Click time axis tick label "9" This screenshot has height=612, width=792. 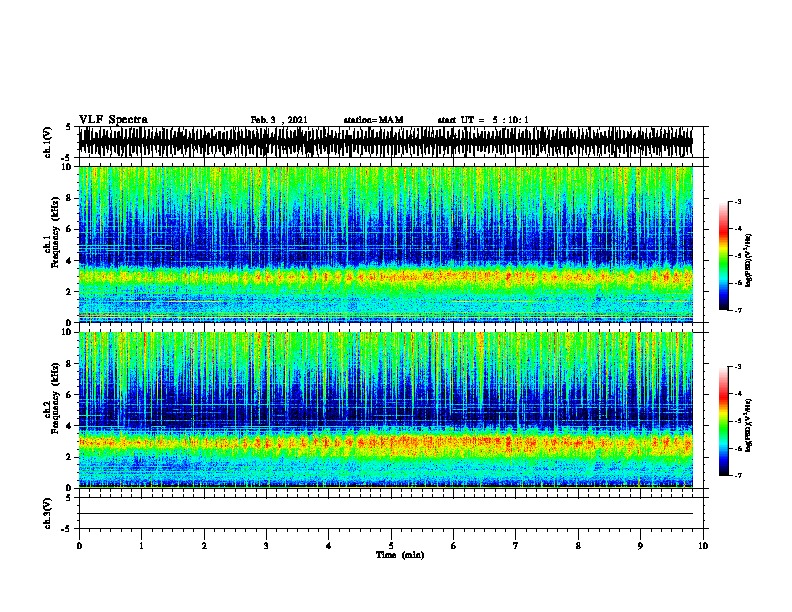pos(640,546)
